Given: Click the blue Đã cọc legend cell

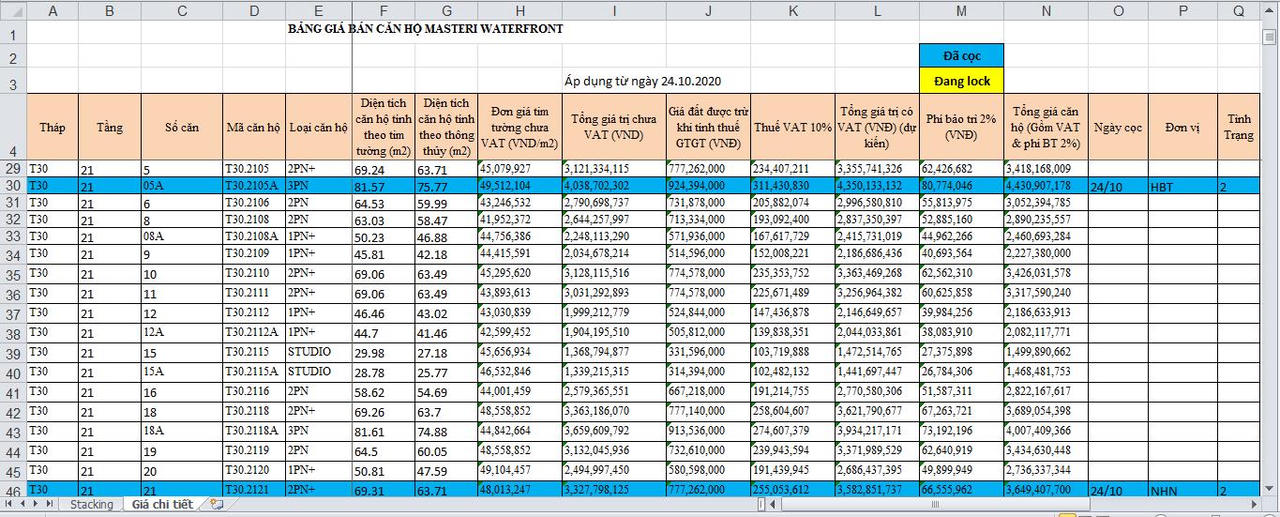Looking at the screenshot, I should coord(961,56).
